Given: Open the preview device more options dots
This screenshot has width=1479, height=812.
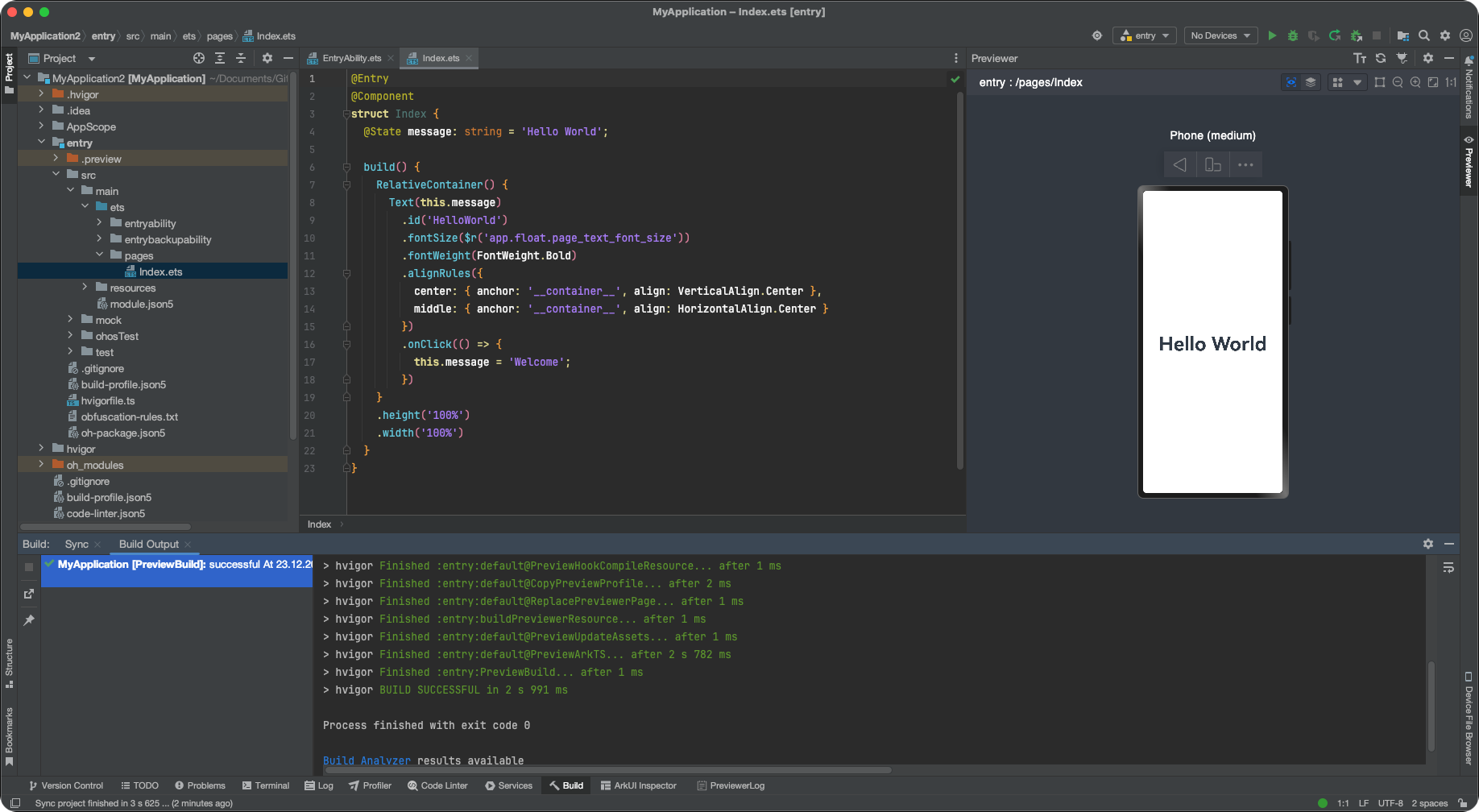Looking at the screenshot, I should click(1245, 164).
